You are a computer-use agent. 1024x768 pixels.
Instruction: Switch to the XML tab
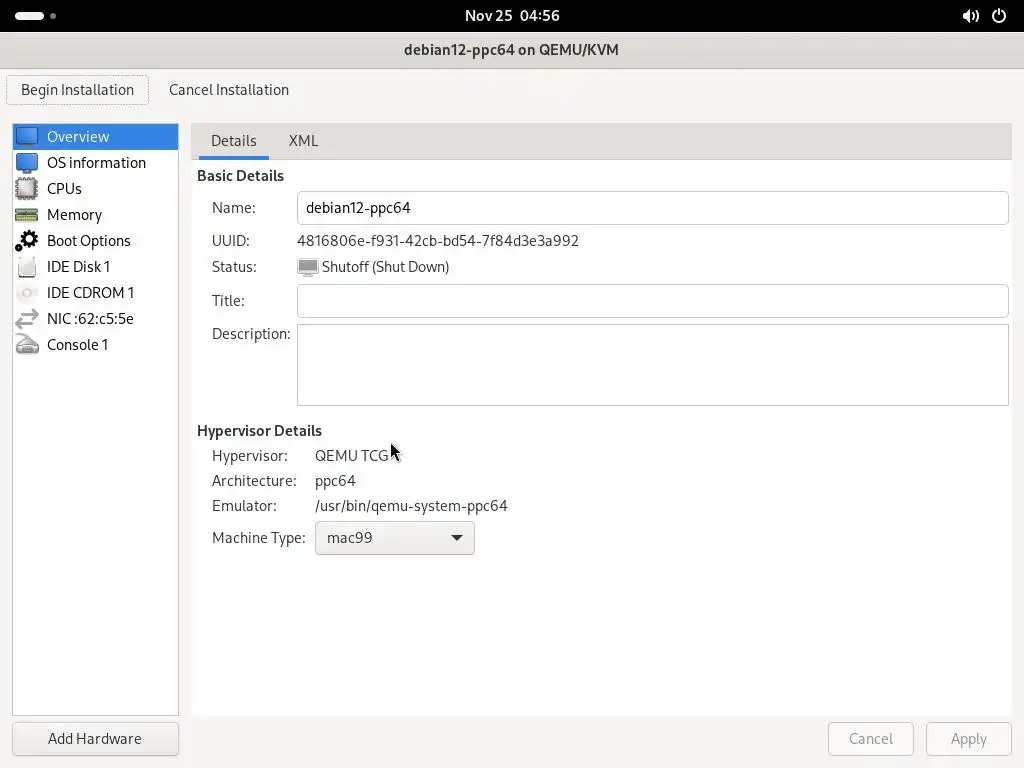[304, 141]
